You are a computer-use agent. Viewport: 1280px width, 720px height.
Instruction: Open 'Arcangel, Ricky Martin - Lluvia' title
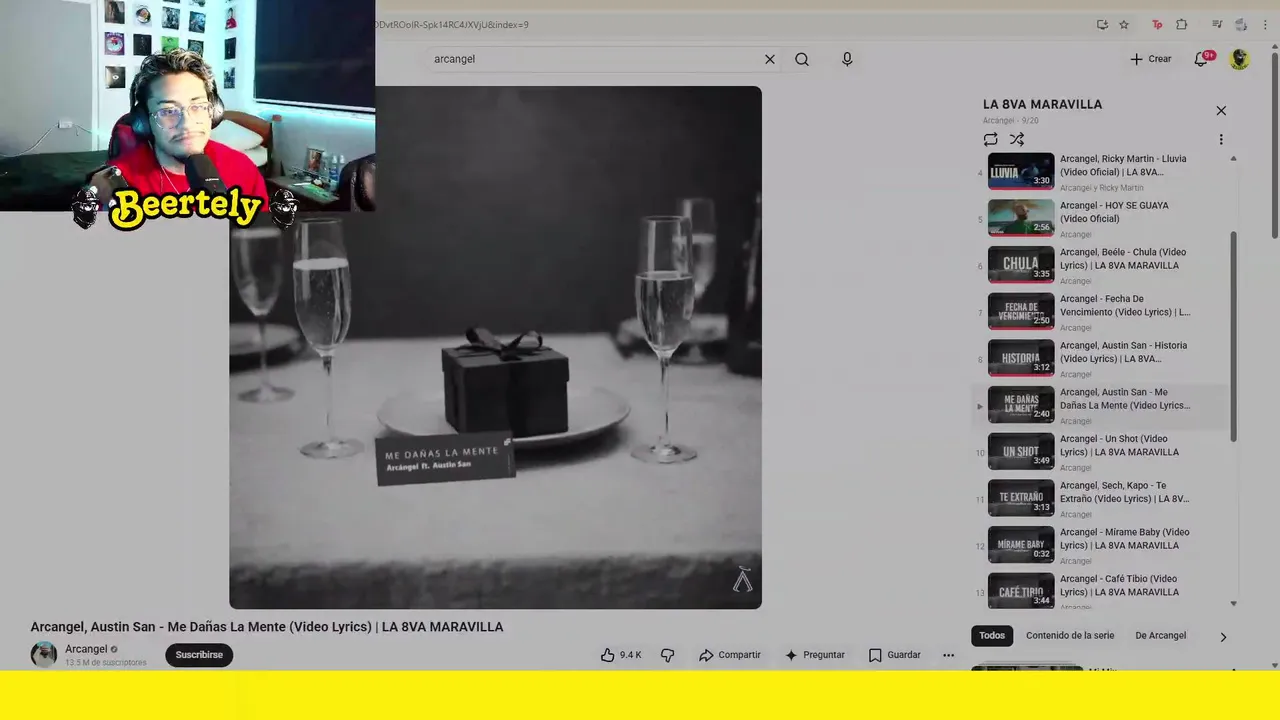[x=1123, y=165]
